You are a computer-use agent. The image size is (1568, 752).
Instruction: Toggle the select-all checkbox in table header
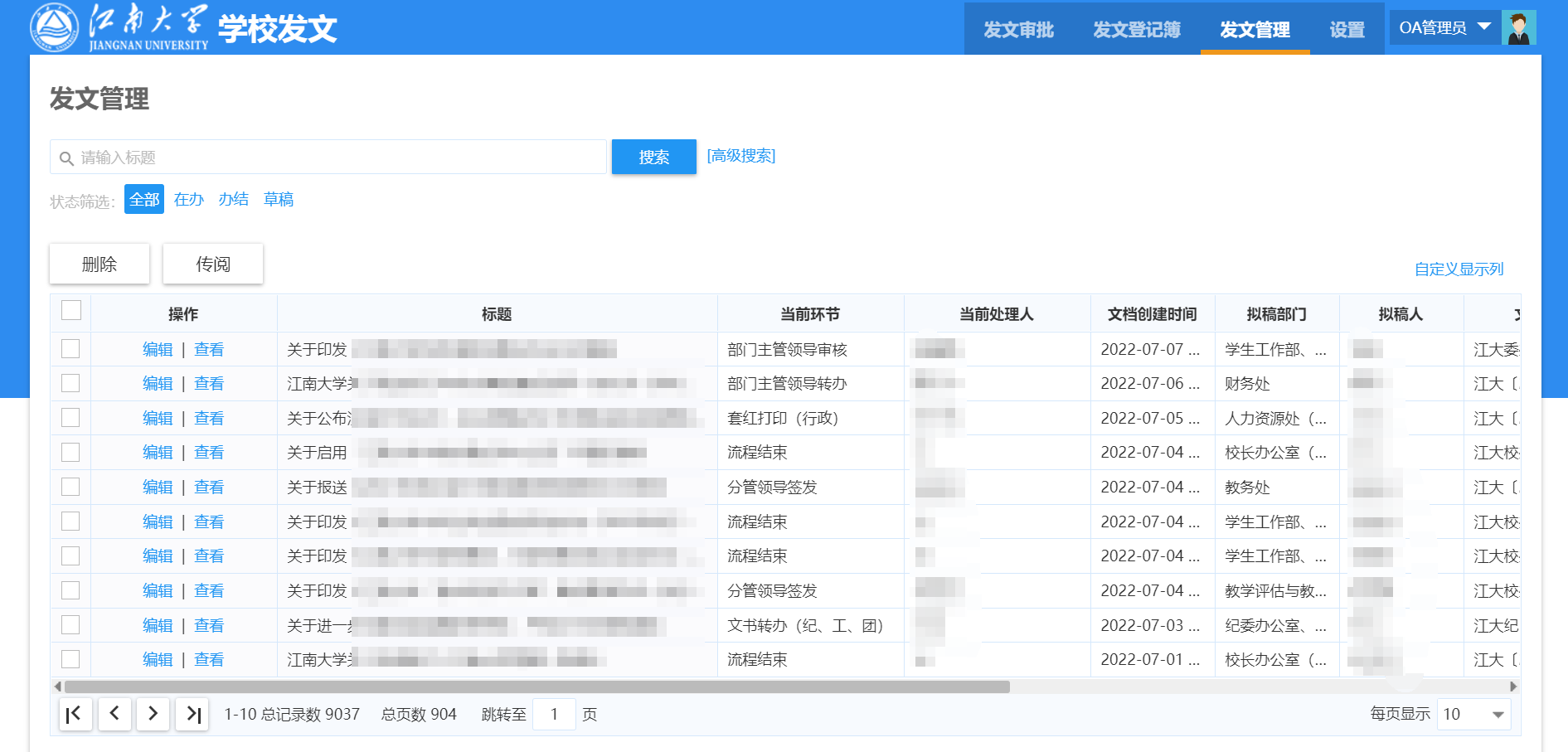(x=71, y=310)
